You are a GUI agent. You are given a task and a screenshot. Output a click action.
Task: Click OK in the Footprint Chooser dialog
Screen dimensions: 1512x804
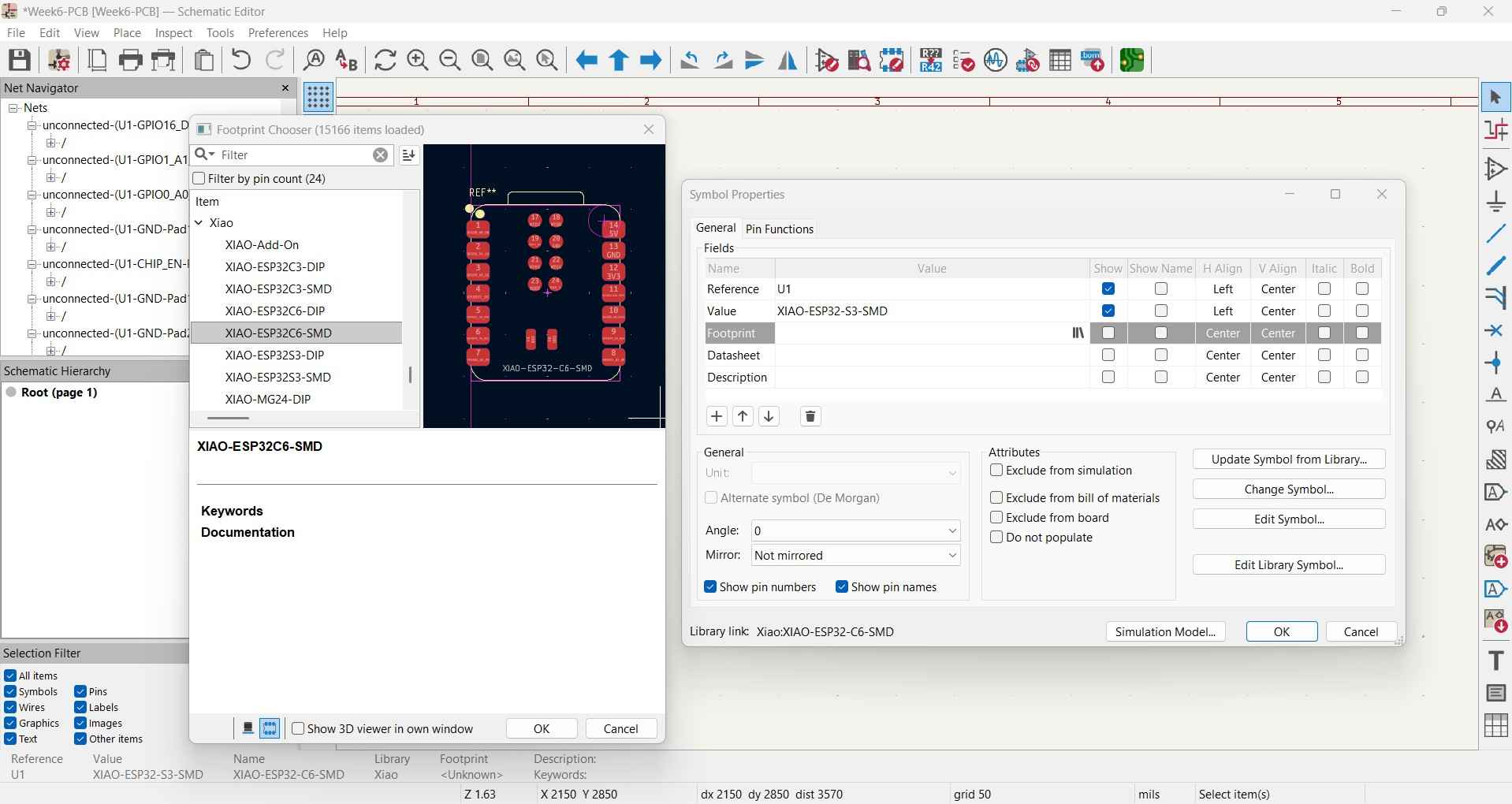[542, 729]
